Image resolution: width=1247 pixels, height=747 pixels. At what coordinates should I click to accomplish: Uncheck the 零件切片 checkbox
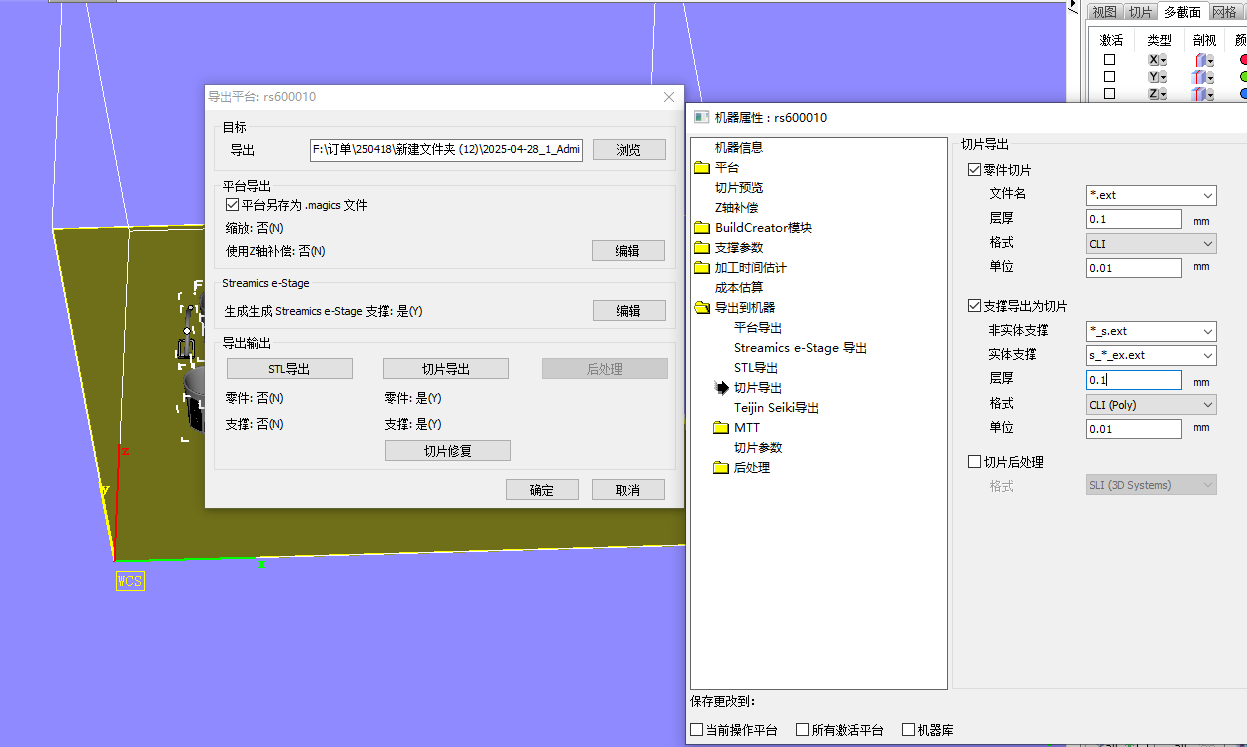tap(975, 170)
